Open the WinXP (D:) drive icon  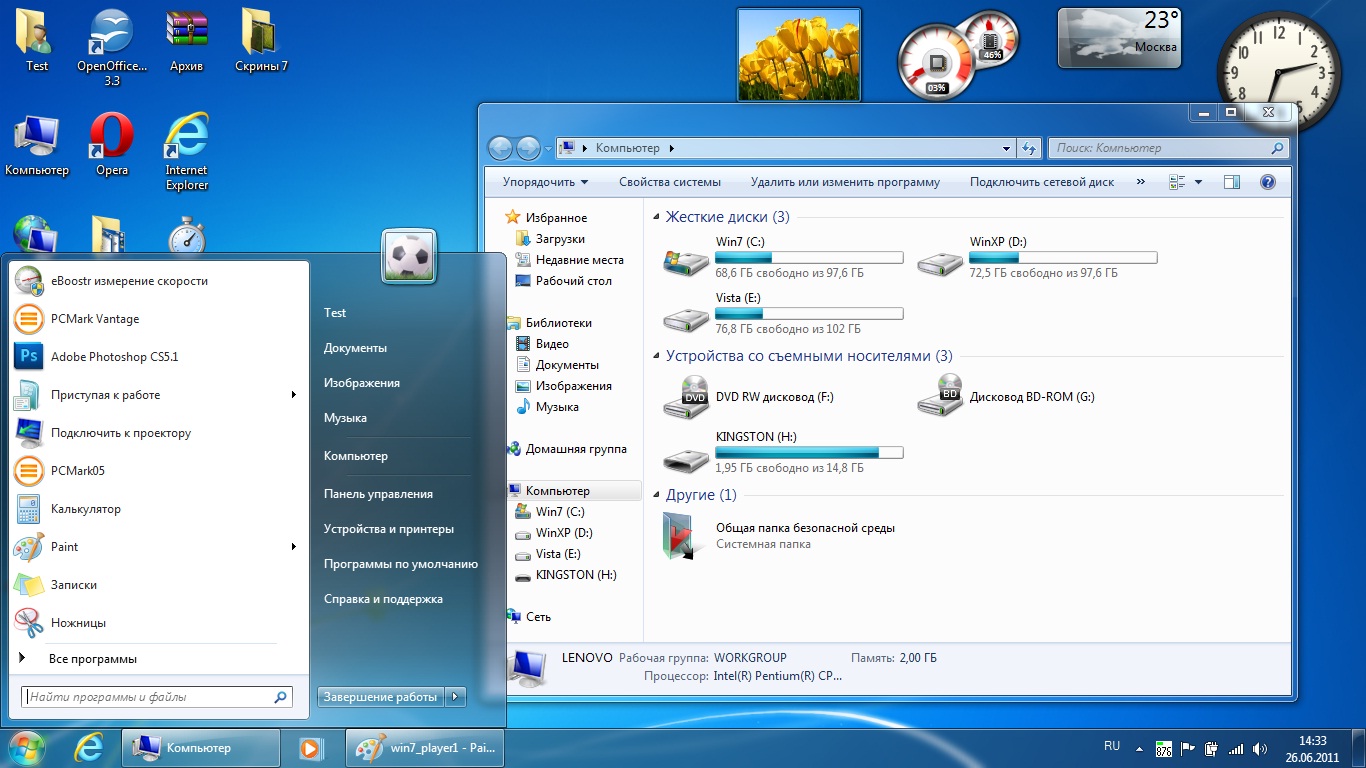point(940,263)
